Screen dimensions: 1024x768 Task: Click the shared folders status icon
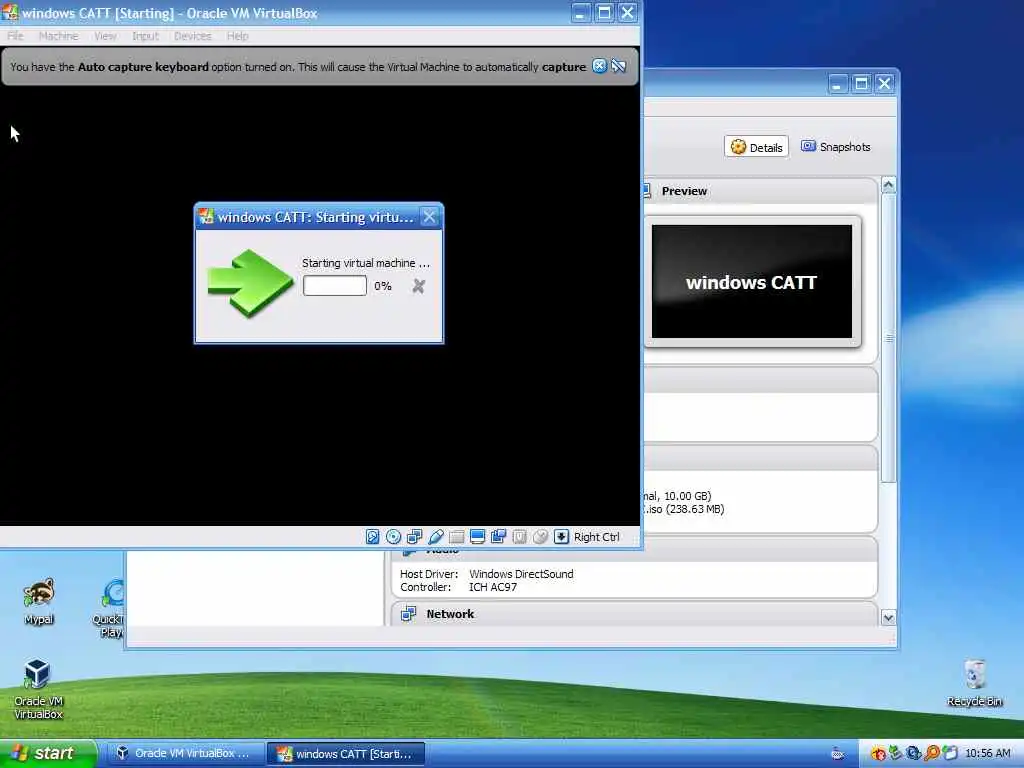(x=456, y=537)
